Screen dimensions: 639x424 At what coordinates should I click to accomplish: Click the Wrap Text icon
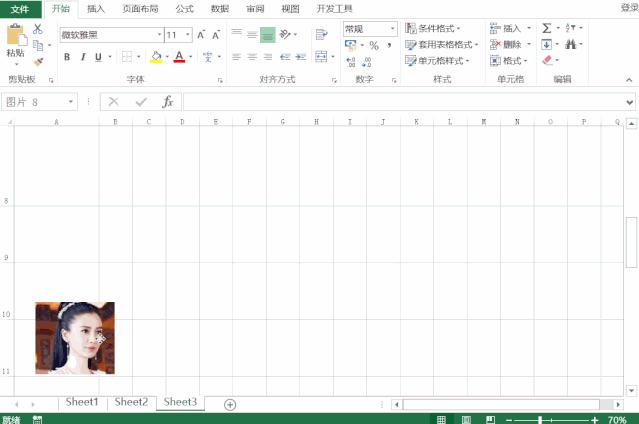click(322, 34)
